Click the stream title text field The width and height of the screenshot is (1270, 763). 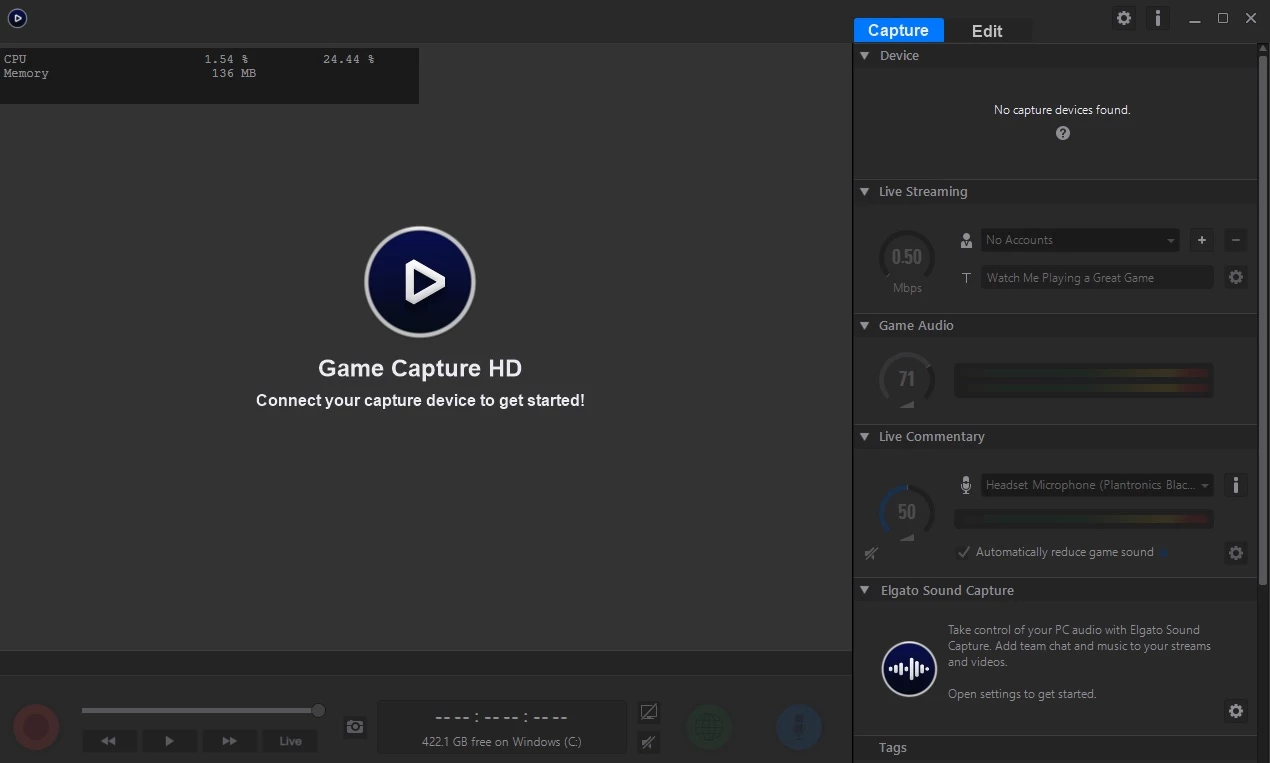pos(1097,278)
